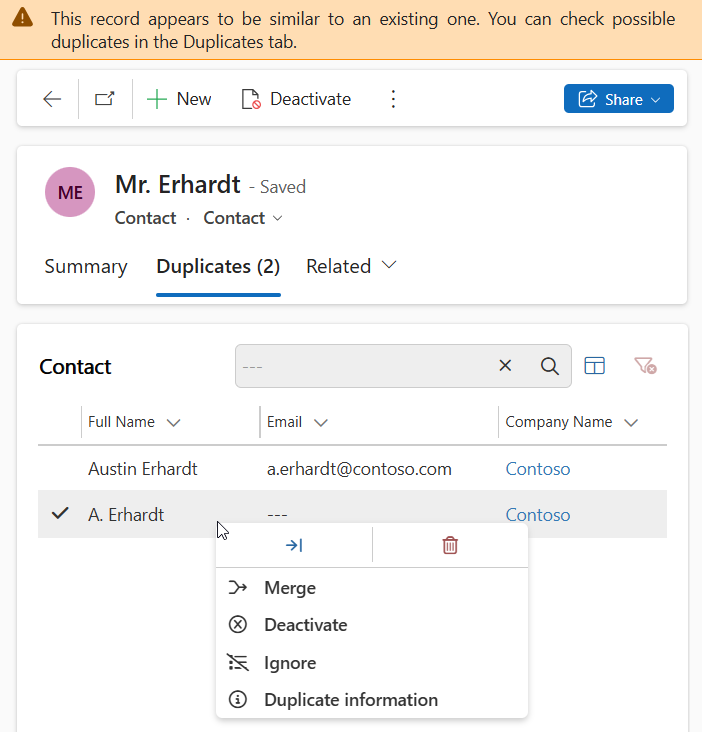Click the more commands vertical ellipsis
Screen dimensions: 702x732
tap(393, 99)
